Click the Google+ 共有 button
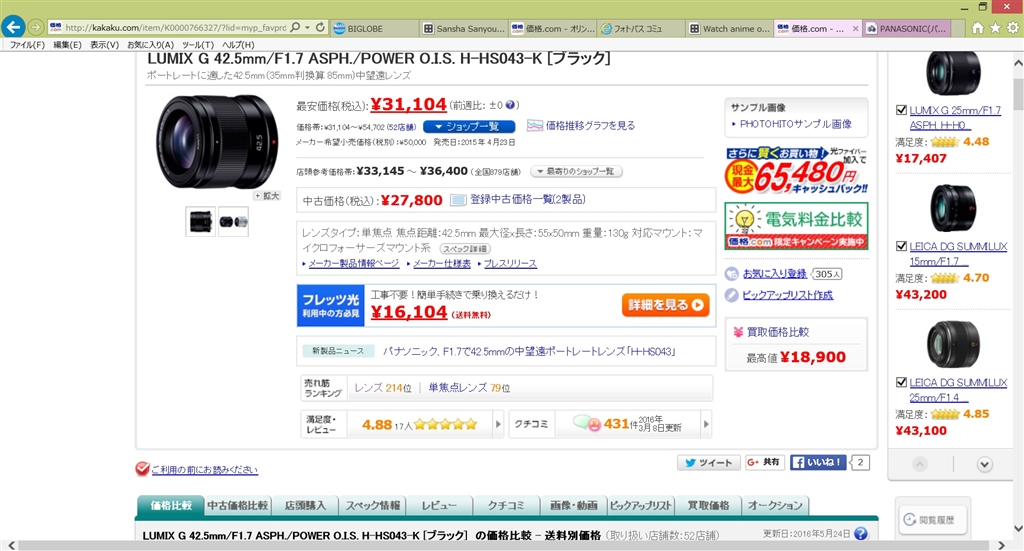This screenshot has height=551, width=1024. (x=765, y=463)
